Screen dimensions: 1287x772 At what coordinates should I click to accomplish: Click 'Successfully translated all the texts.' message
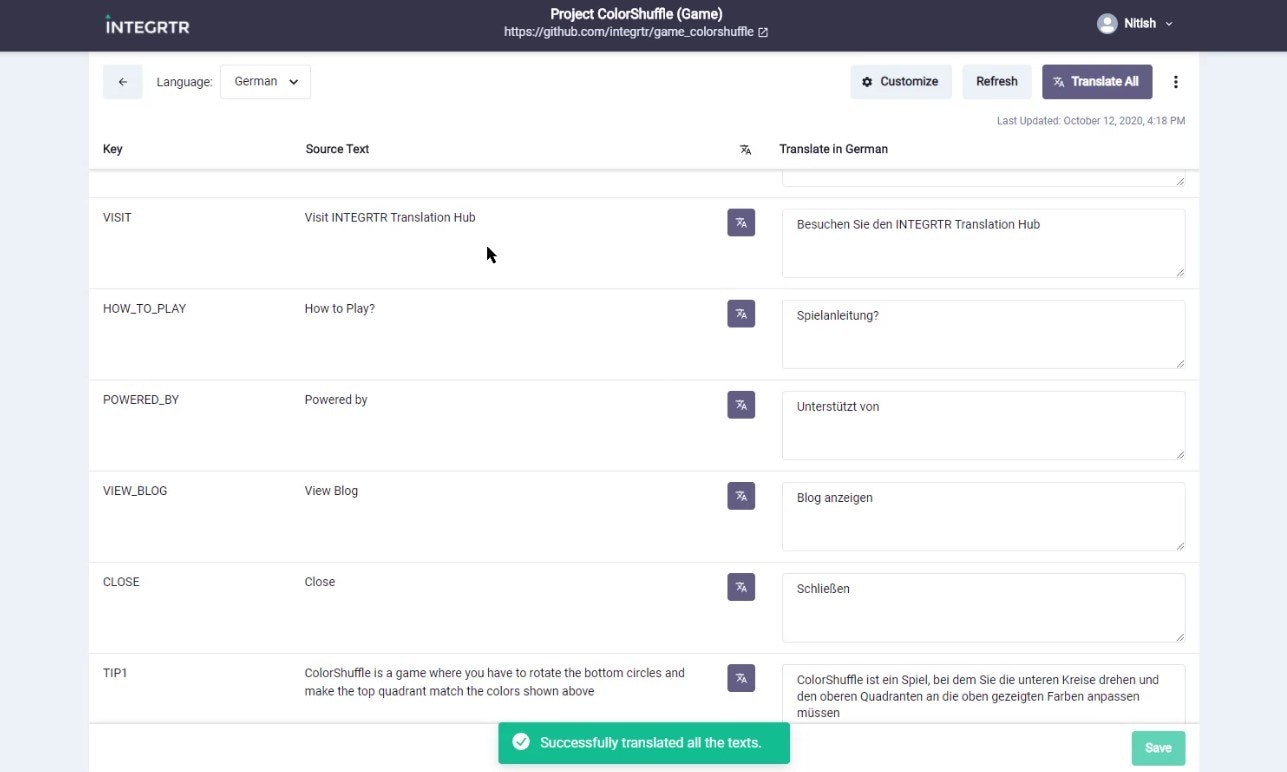tap(651, 743)
